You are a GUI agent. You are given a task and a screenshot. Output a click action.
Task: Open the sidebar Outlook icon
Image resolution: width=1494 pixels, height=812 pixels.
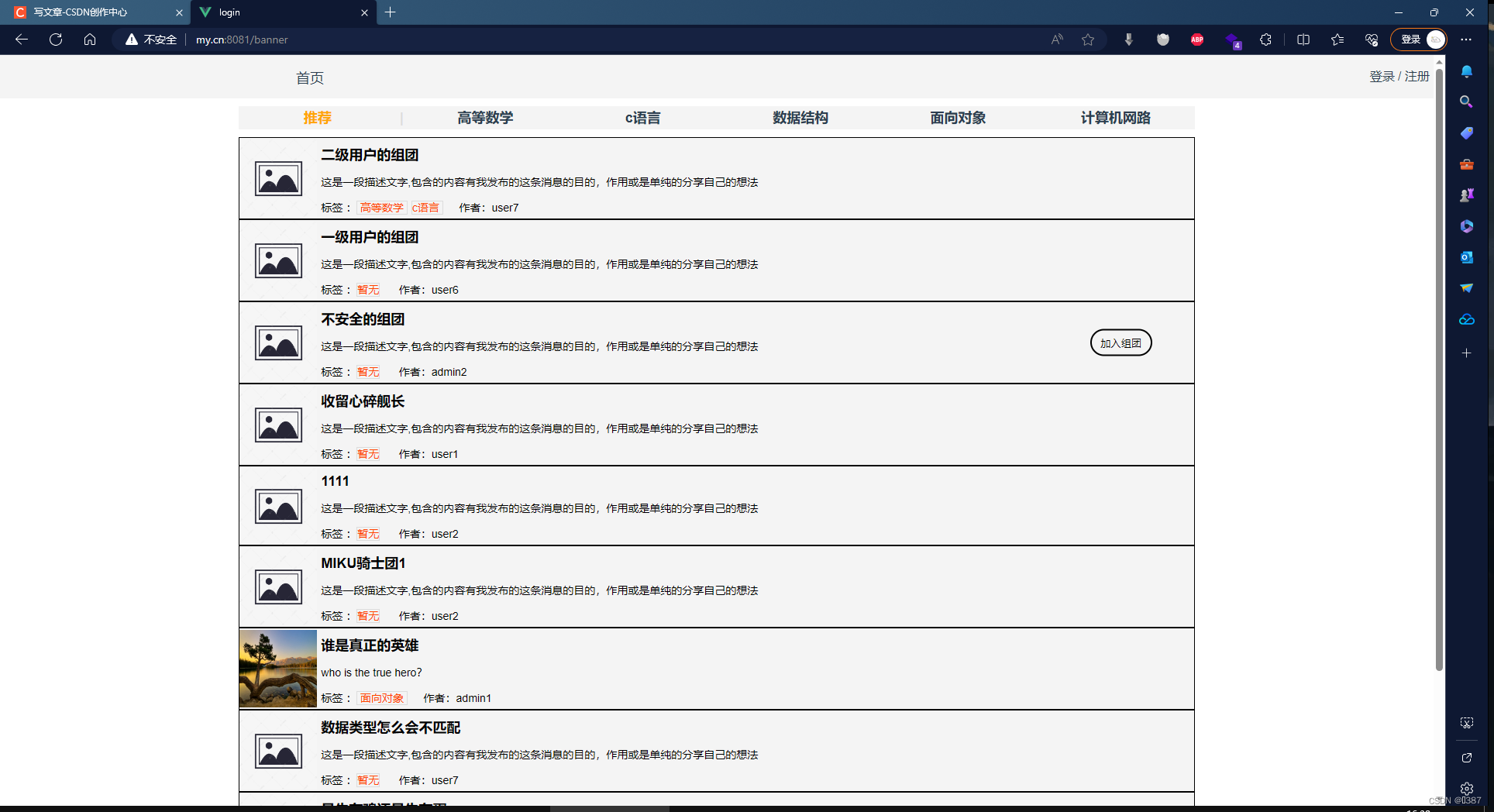(x=1466, y=257)
